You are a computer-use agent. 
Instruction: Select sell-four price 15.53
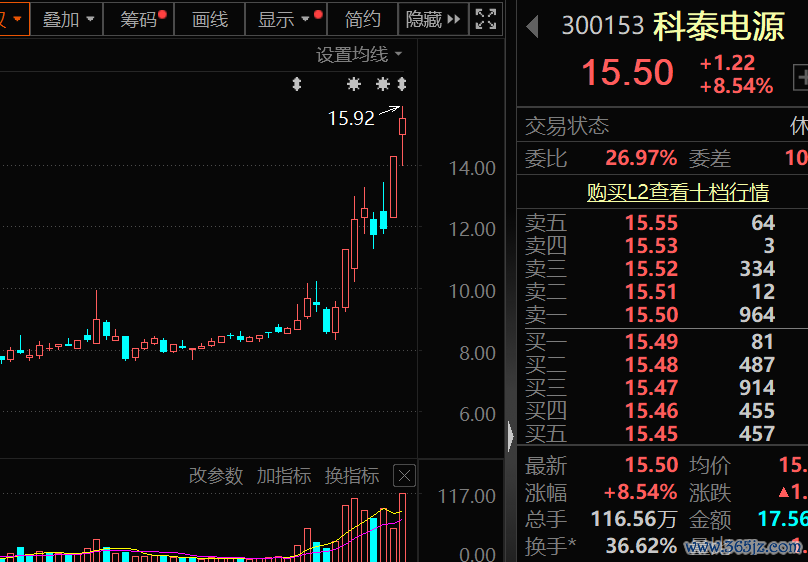point(651,246)
